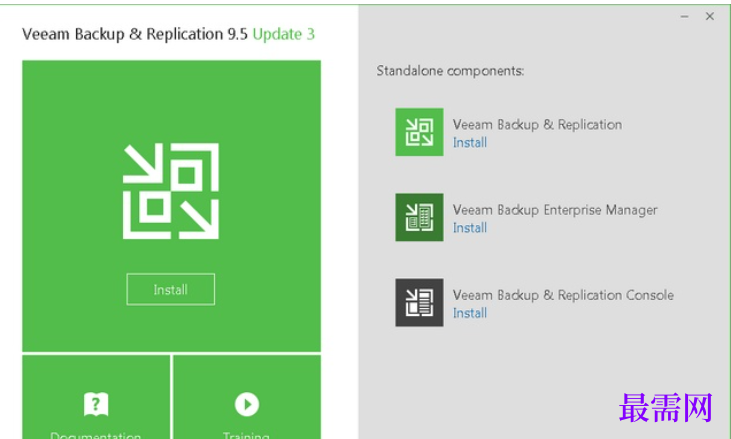Install Veeam Backup Enterprise Manager via its link
The height and width of the screenshot is (439, 731).
pos(470,228)
